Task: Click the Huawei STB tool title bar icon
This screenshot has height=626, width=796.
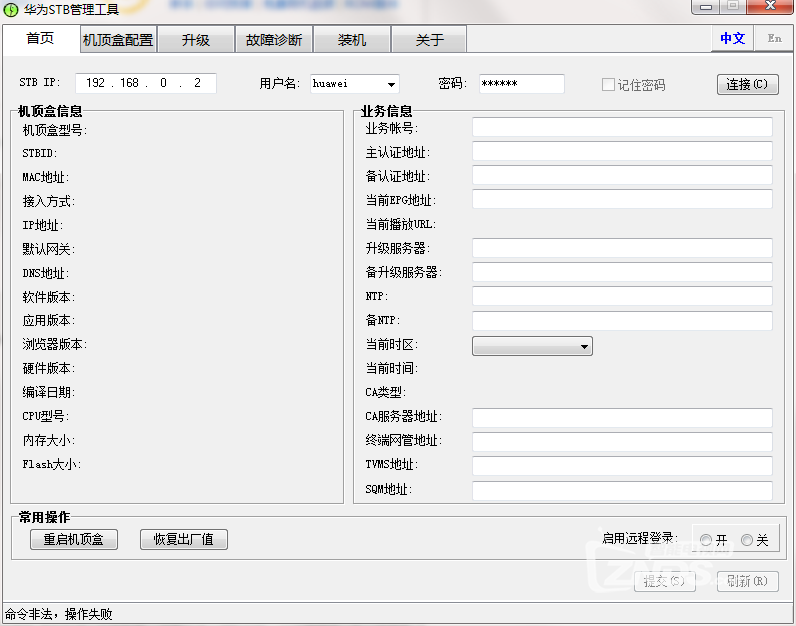Action: click(x=10, y=9)
